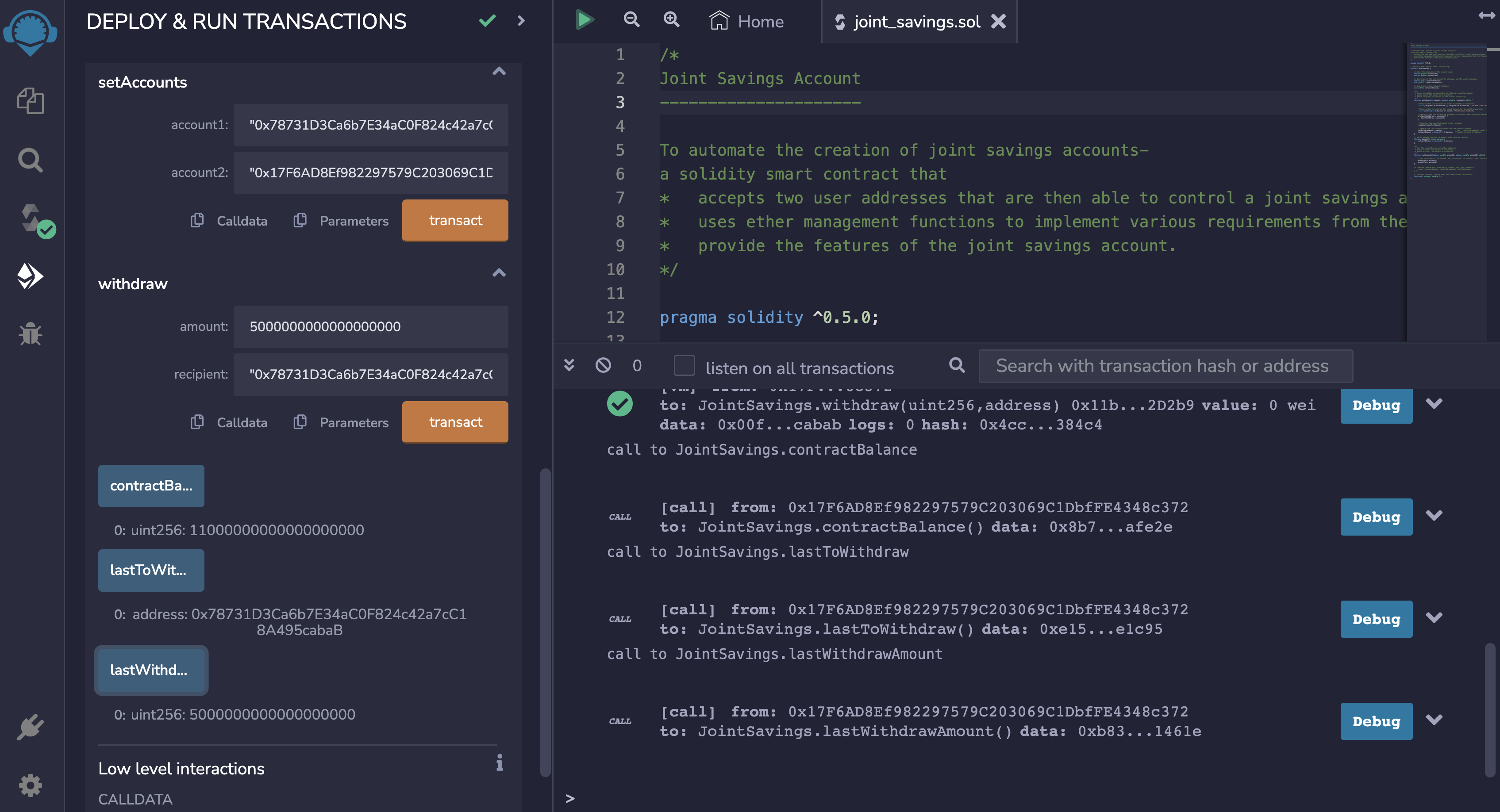Open the File explorers panel icon
Viewport: 1500px width, 812px height.
pos(30,101)
